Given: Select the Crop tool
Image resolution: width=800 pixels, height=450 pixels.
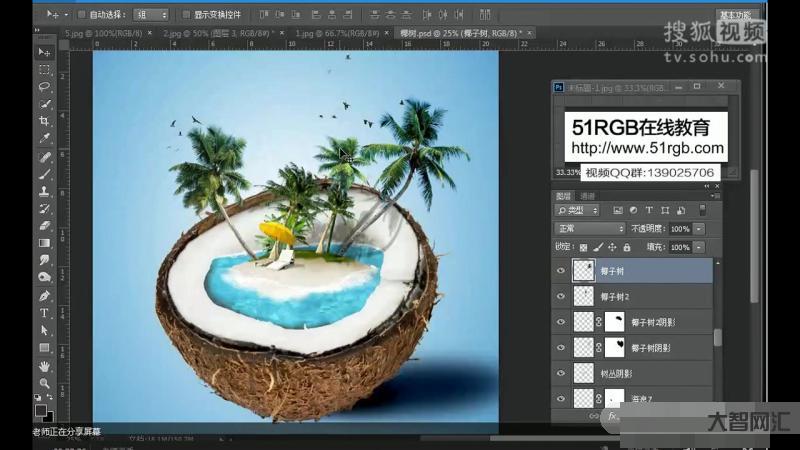Looking at the screenshot, I should [45, 121].
